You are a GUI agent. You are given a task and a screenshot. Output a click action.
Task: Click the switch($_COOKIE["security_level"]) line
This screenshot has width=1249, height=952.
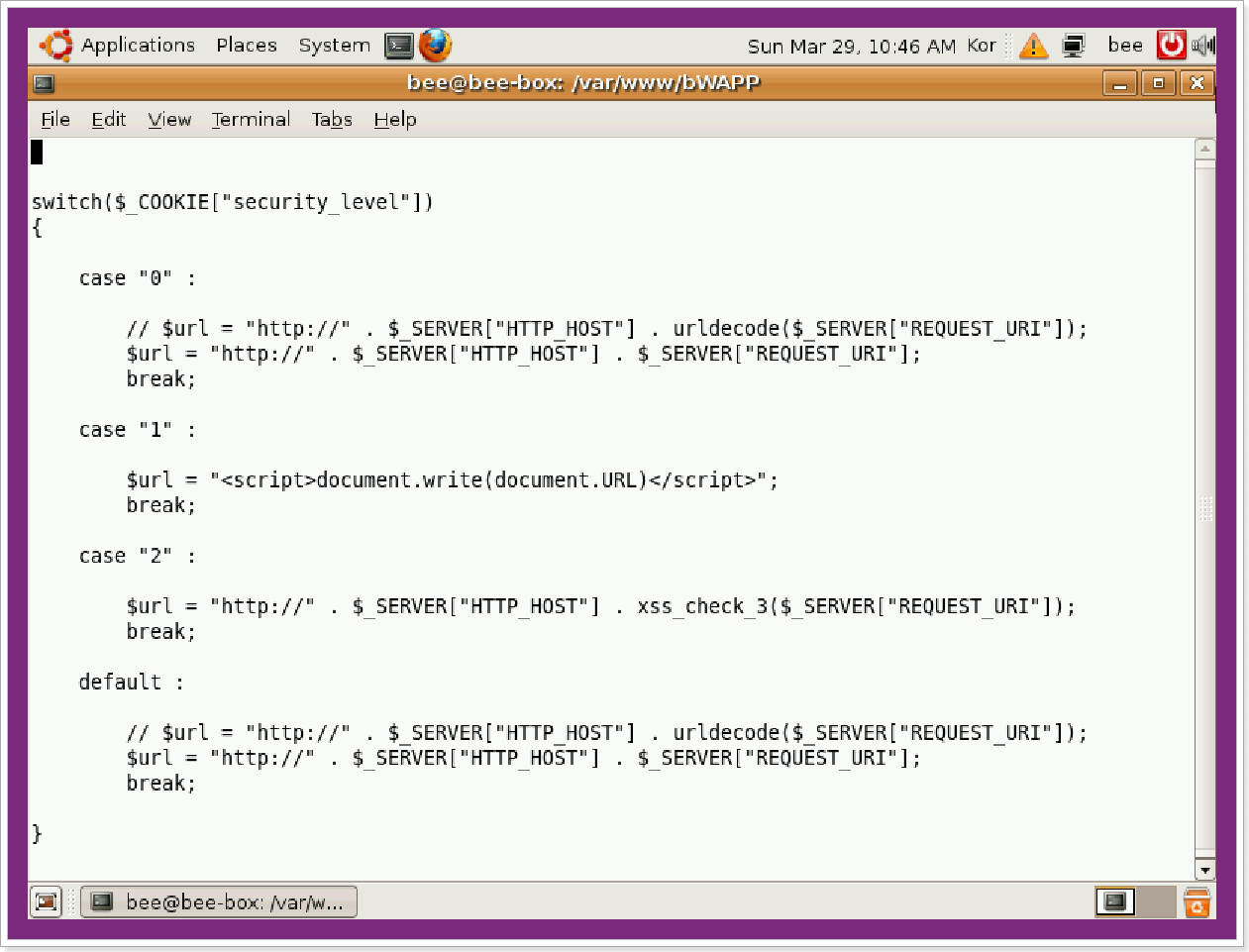pyautogui.click(x=233, y=202)
